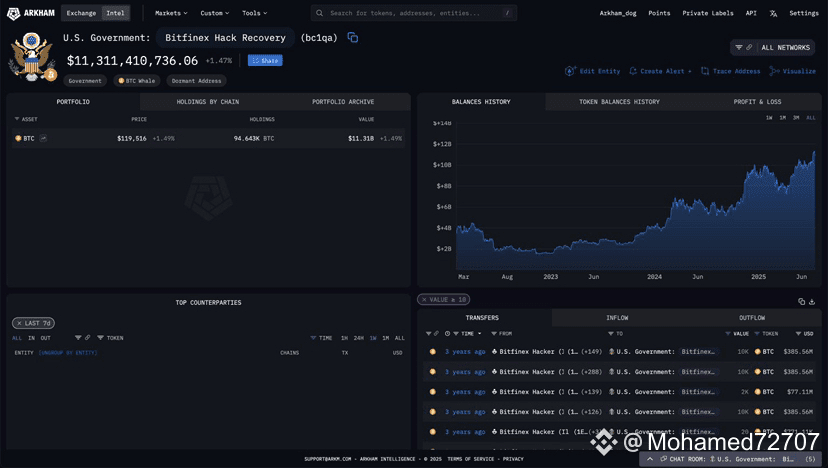The width and height of the screenshot is (828, 468).
Task: Click the chat room bubble icon
Action: (664, 459)
